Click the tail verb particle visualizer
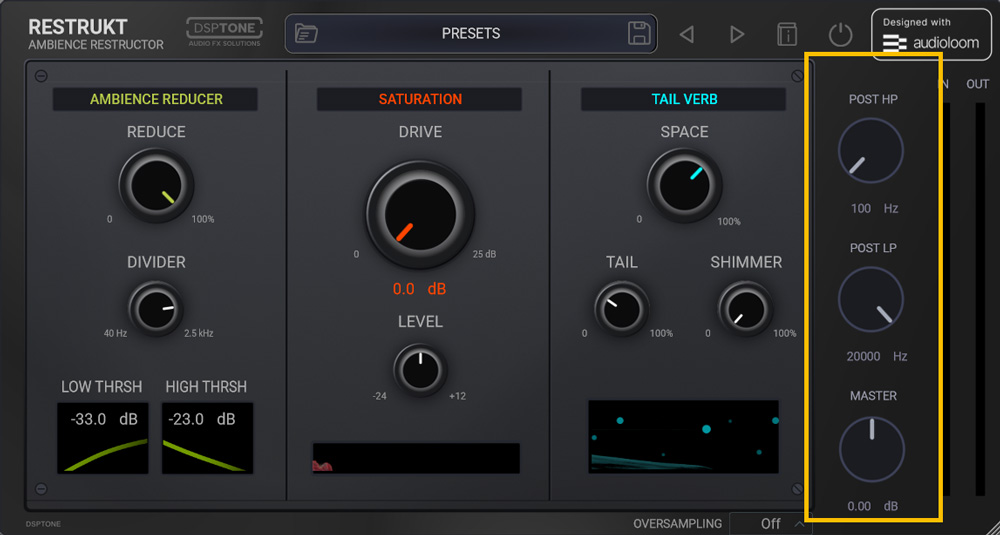The image size is (1000, 535). (x=683, y=437)
